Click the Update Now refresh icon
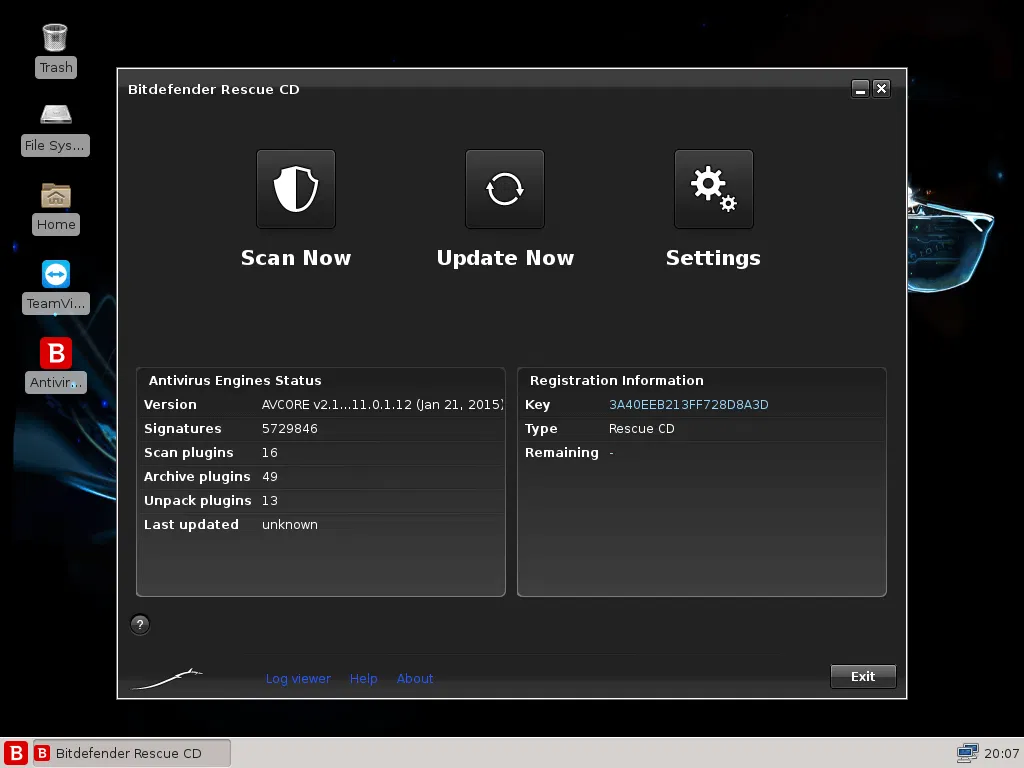The width and height of the screenshot is (1024, 768). [x=504, y=189]
